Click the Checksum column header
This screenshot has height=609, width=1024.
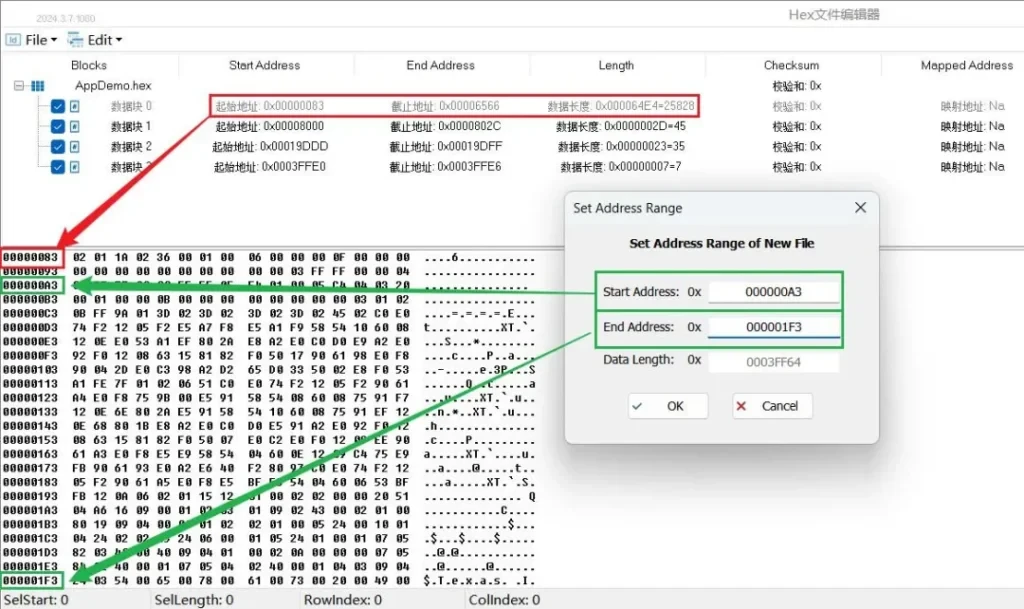pos(791,65)
